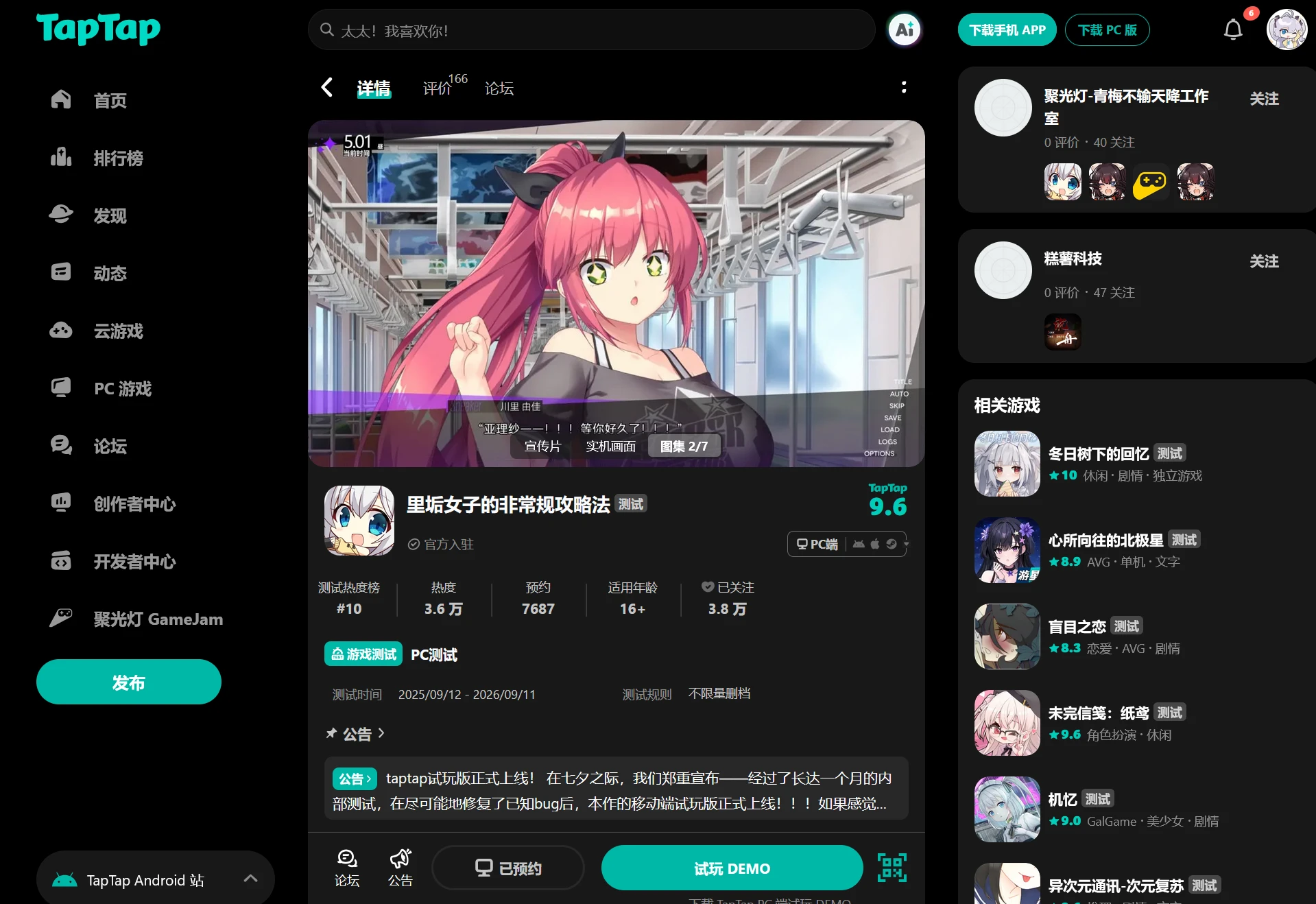The height and width of the screenshot is (904, 1316).
Task: Open 聚光灯 studio avatar
Action: click(1003, 108)
